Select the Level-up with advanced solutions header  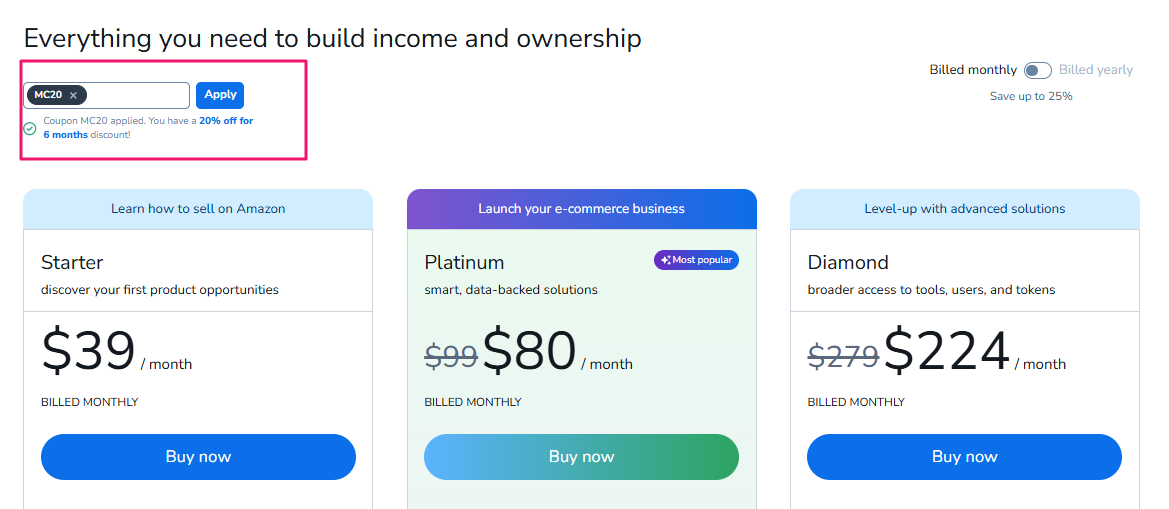(x=965, y=209)
